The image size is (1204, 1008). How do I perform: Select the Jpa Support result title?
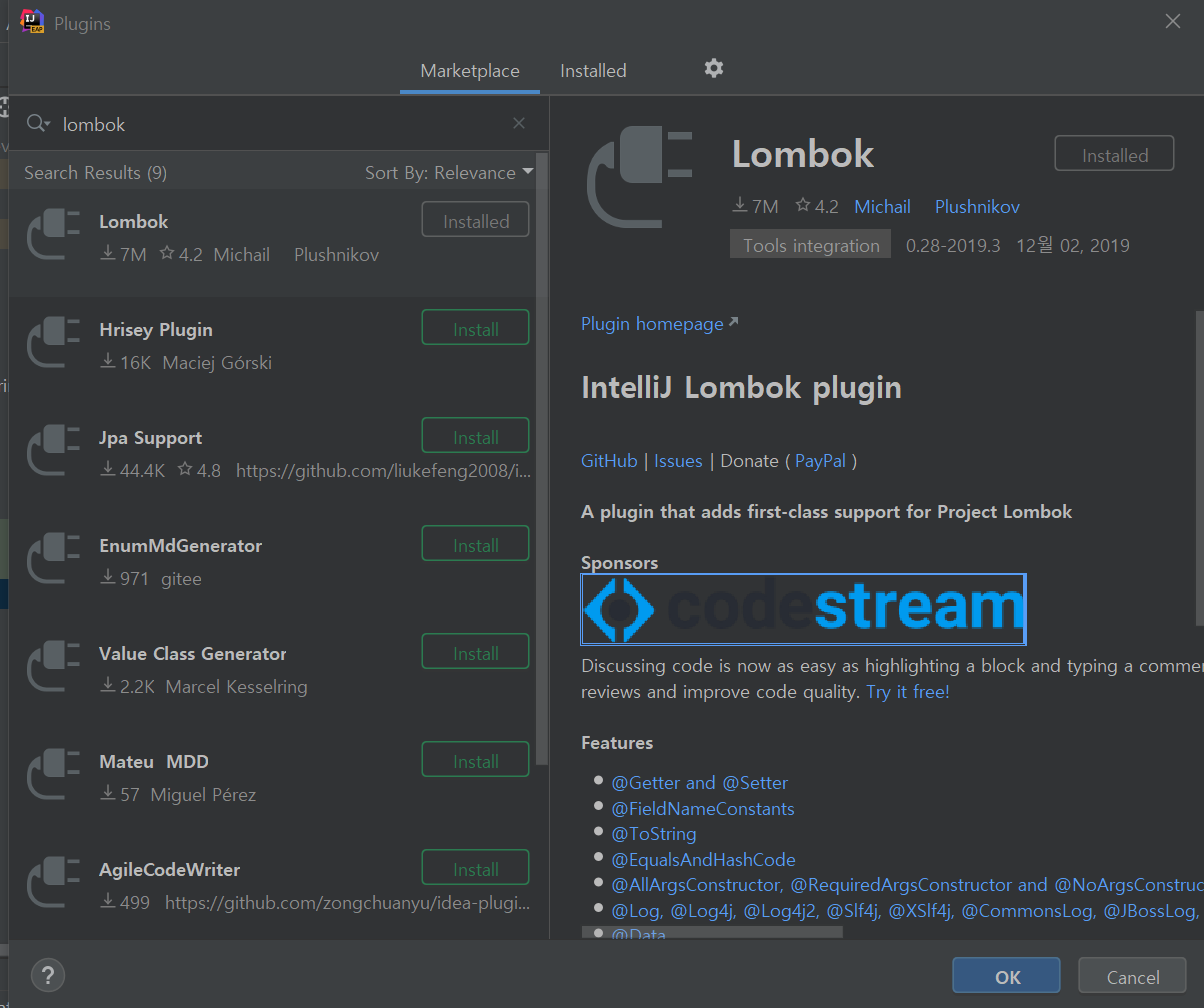coord(150,438)
